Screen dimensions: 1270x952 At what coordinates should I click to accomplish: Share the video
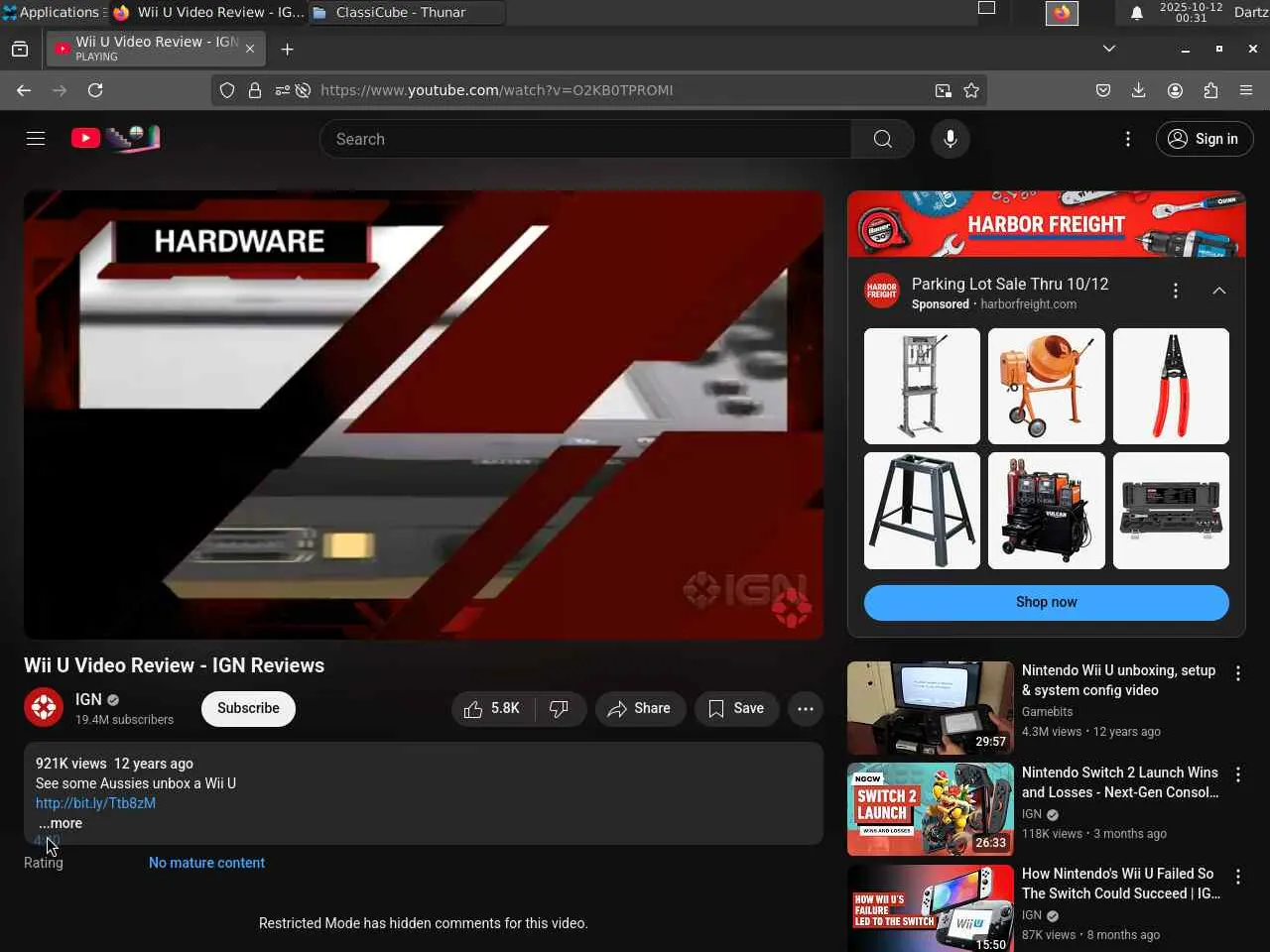[640, 708]
